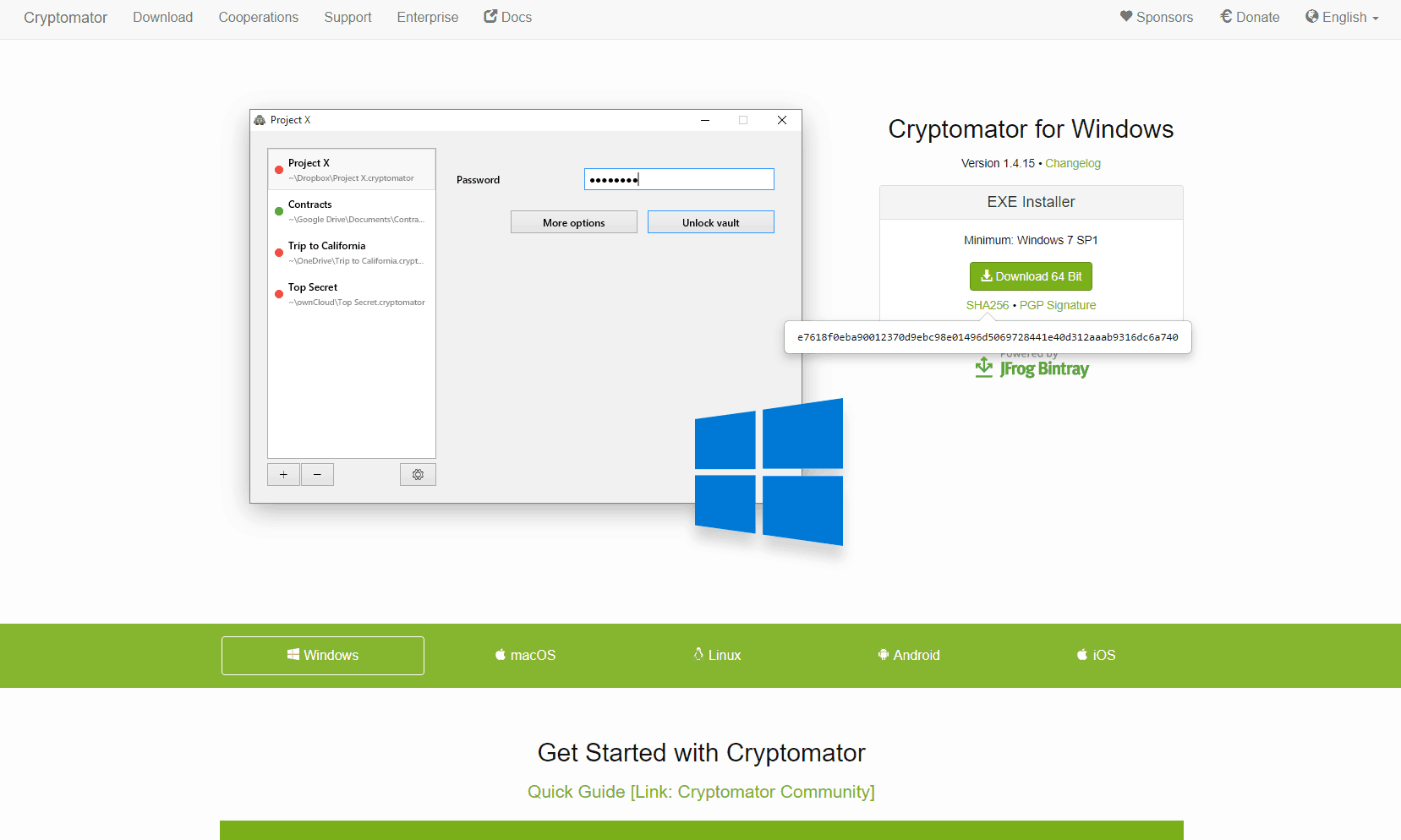Viewport: 1401px width, 840px height.
Task: Open the Cooperations nav item
Action: [258, 17]
